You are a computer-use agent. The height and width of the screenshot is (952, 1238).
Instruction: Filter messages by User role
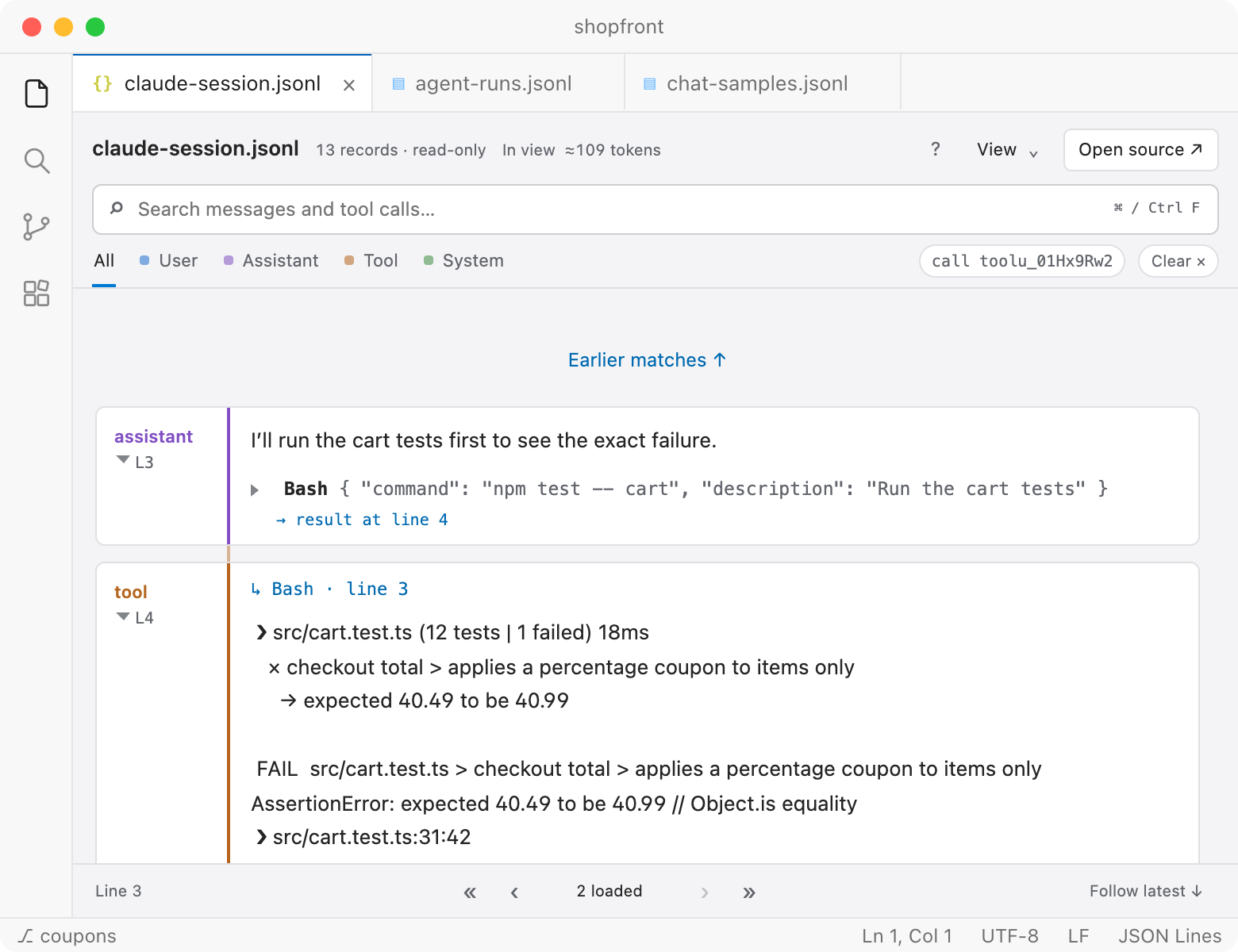tap(168, 260)
